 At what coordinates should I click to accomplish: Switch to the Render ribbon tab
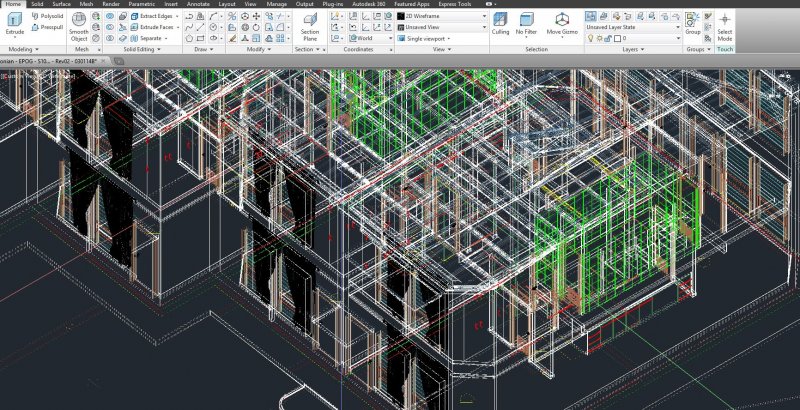[x=111, y=4]
